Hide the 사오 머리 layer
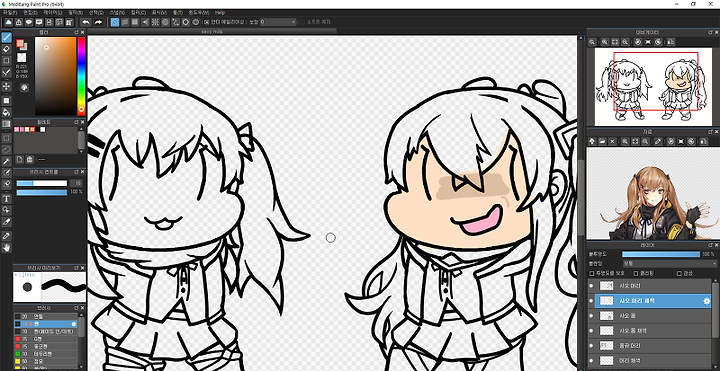 [591, 286]
